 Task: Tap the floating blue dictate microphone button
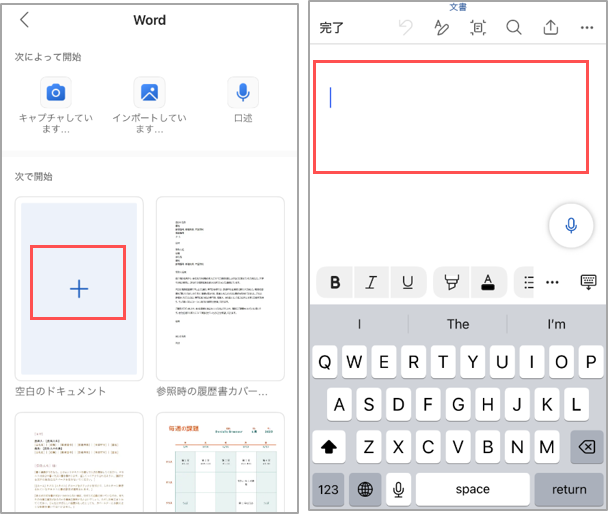571,225
